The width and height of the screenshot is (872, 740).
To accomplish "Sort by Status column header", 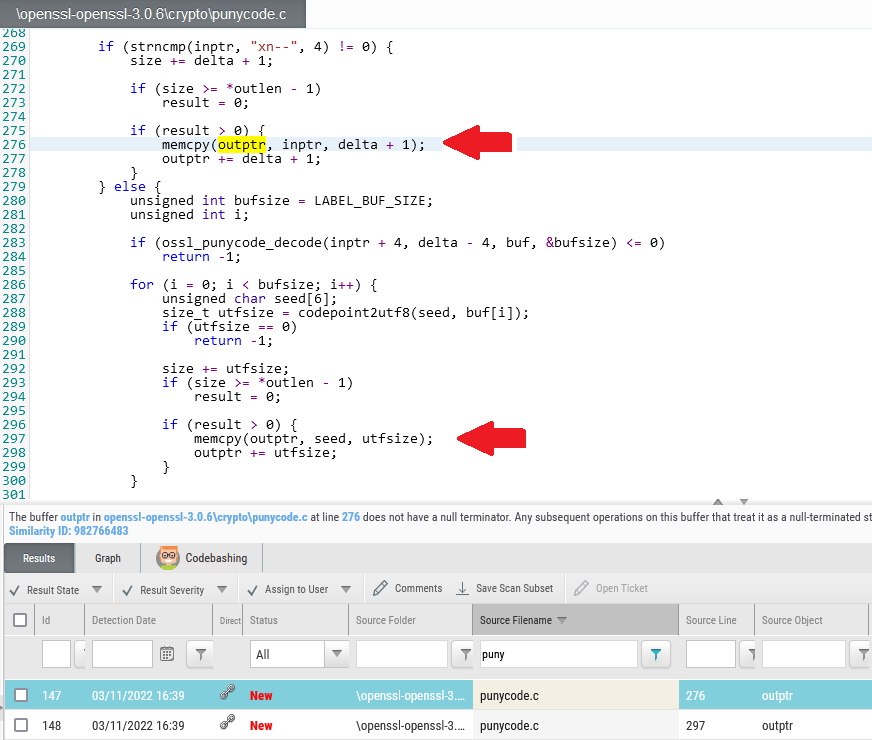I will tap(264, 620).
